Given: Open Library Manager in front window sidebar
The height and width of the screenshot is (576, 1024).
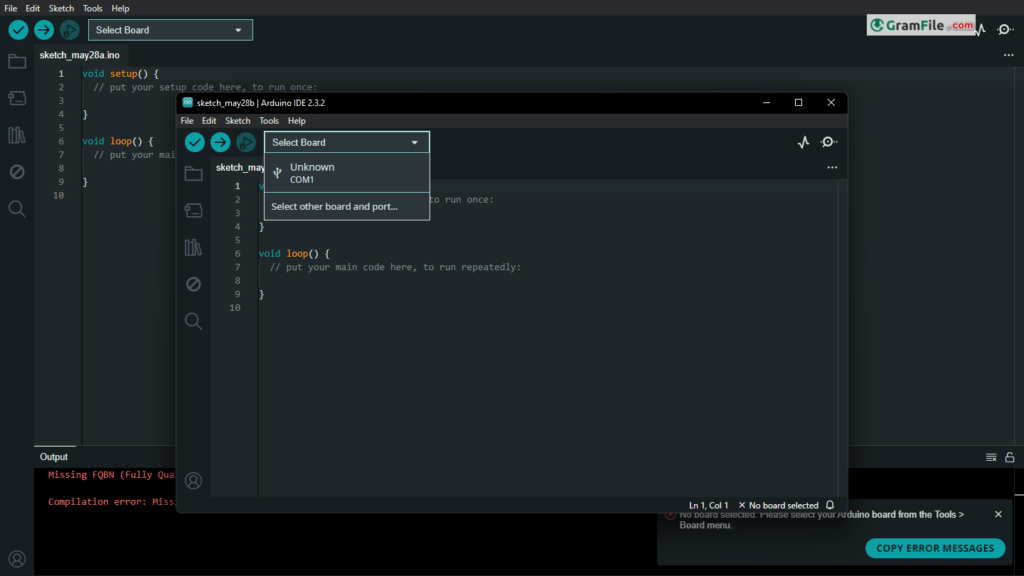Looking at the screenshot, I should [193, 247].
